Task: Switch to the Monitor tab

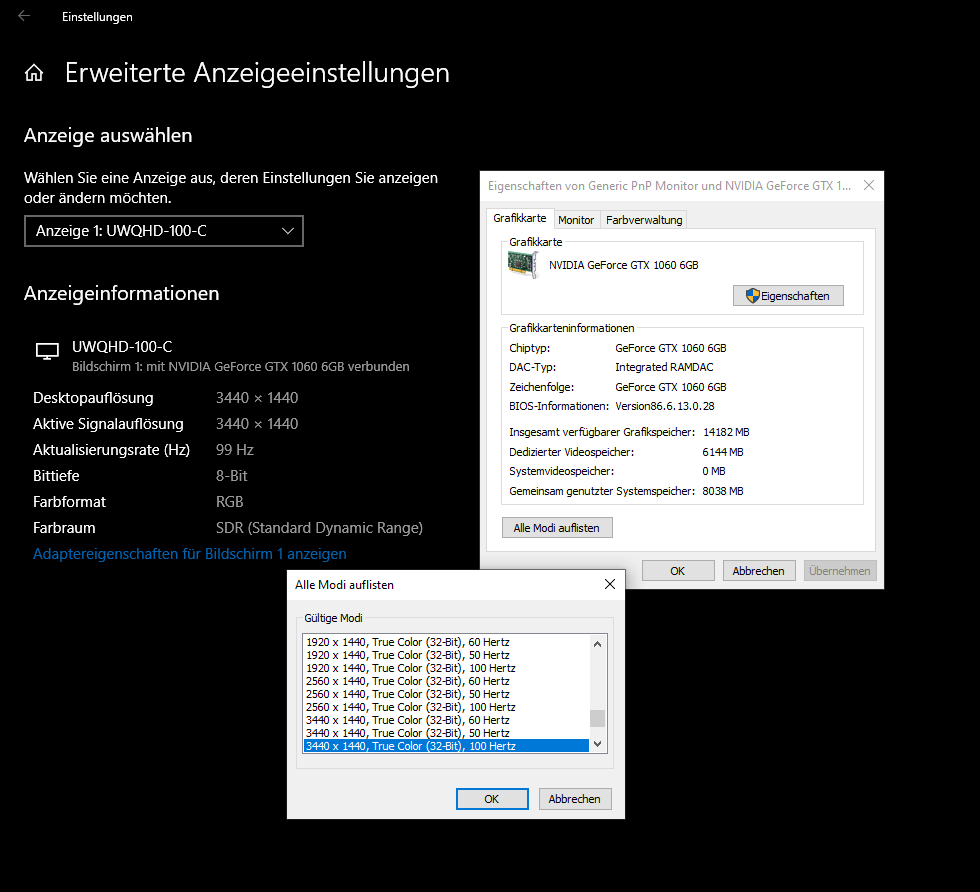Action: click(576, 220)
